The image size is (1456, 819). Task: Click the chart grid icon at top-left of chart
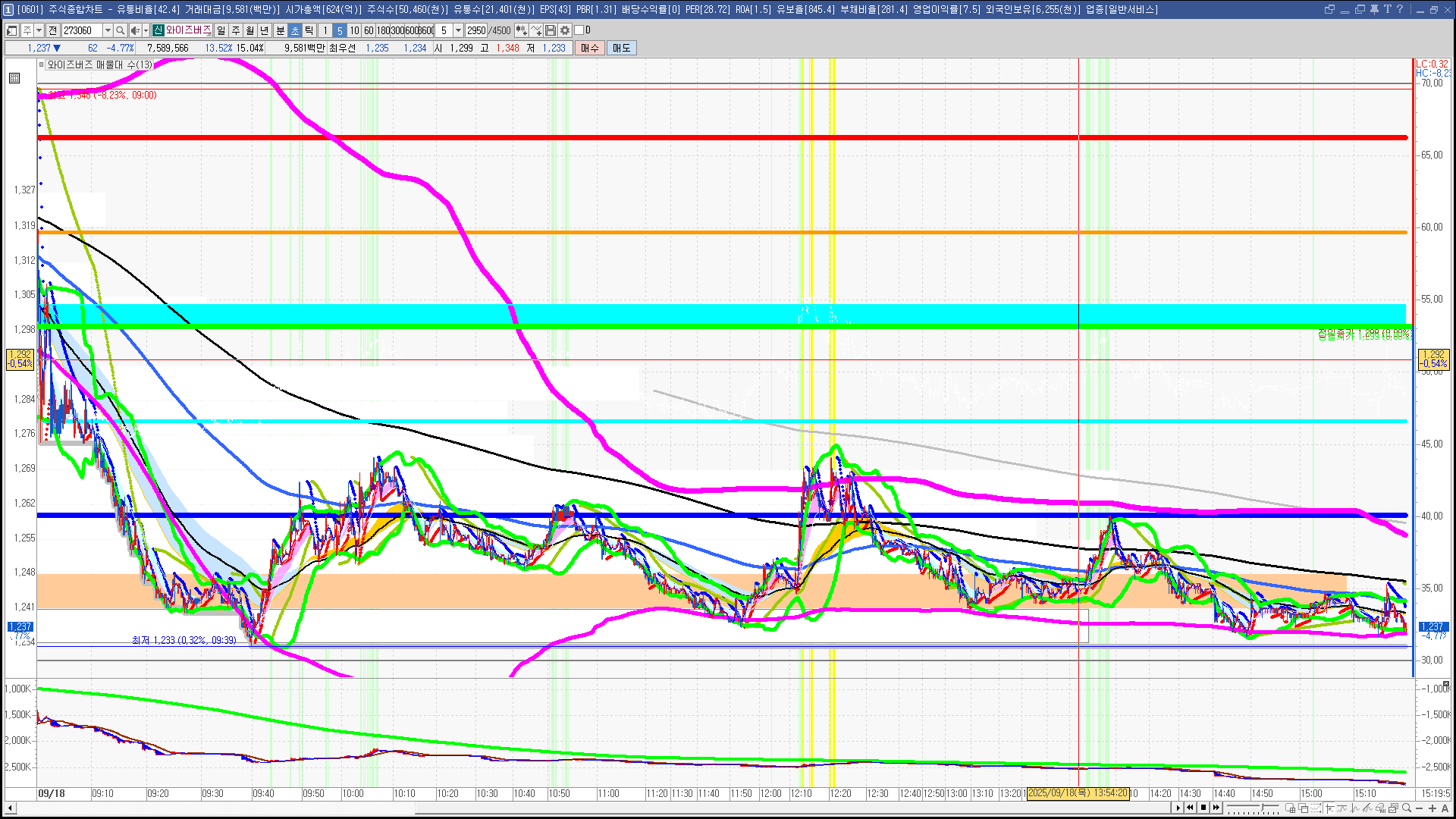point(14,78)
